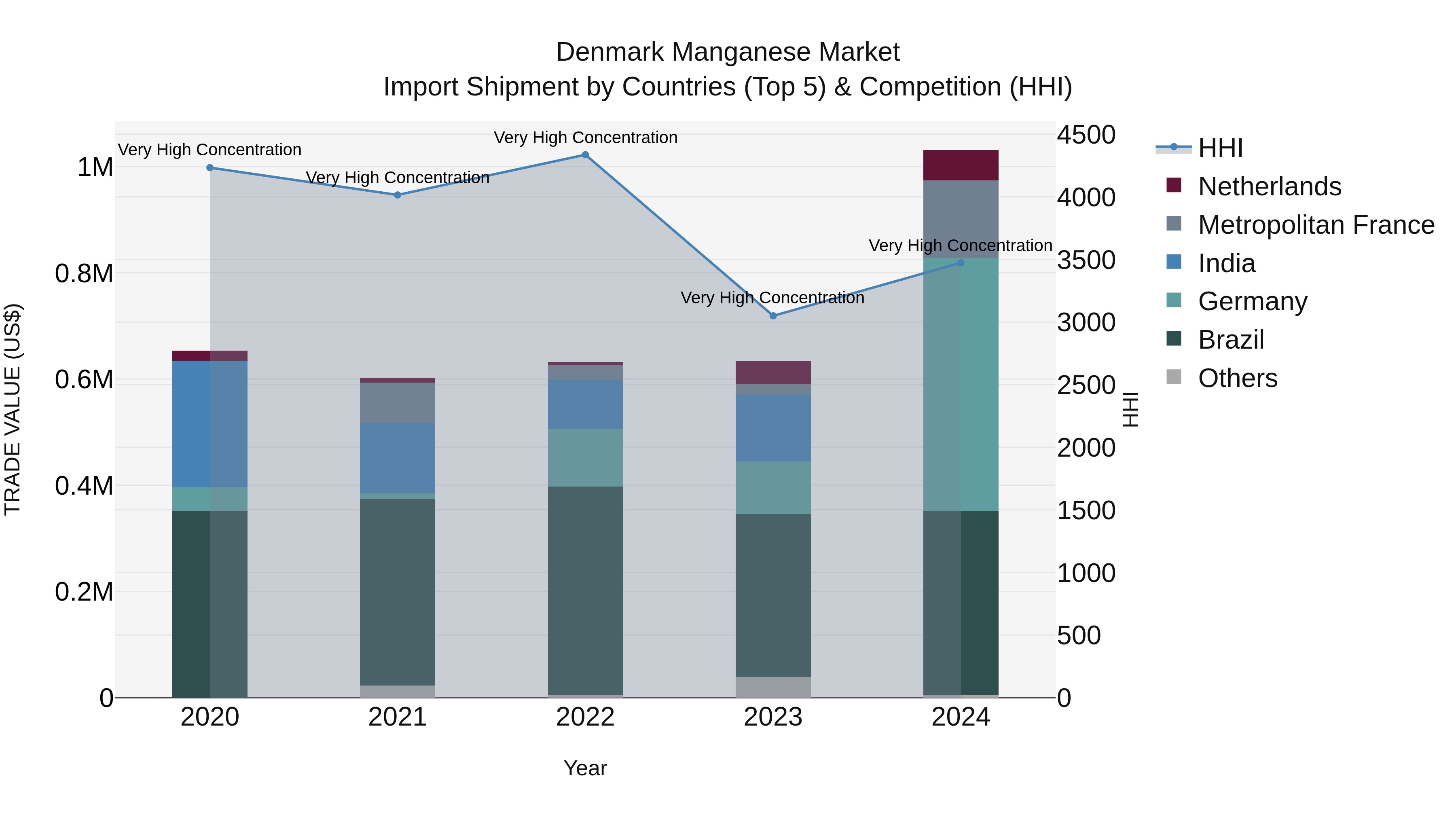Click the 2023 Netherlands bar segment
Viewport: 1456px width, 819px height.
click(773, 372)
